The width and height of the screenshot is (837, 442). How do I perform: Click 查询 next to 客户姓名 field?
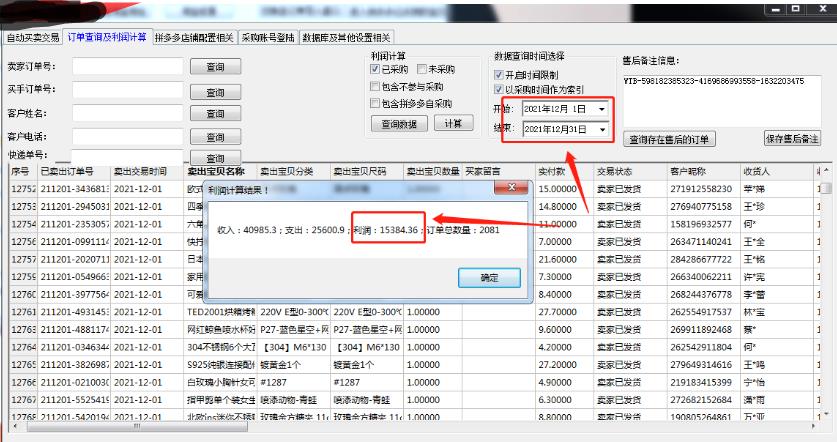[x=214, y=113]
